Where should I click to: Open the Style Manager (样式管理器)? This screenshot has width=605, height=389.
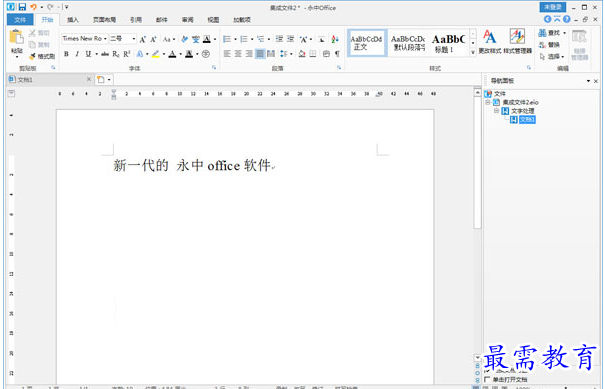(x=517, y=41)
